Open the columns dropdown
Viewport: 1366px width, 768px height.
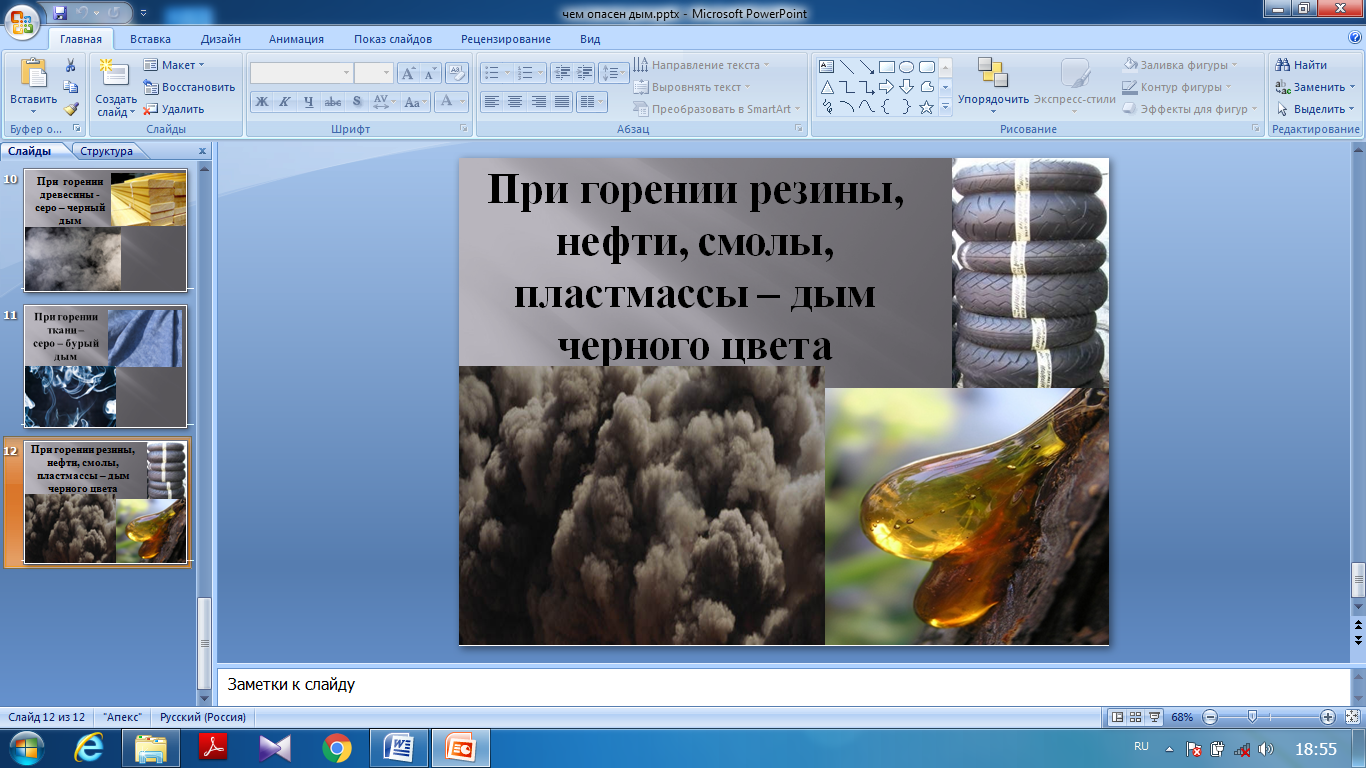[x=592, y=101]
